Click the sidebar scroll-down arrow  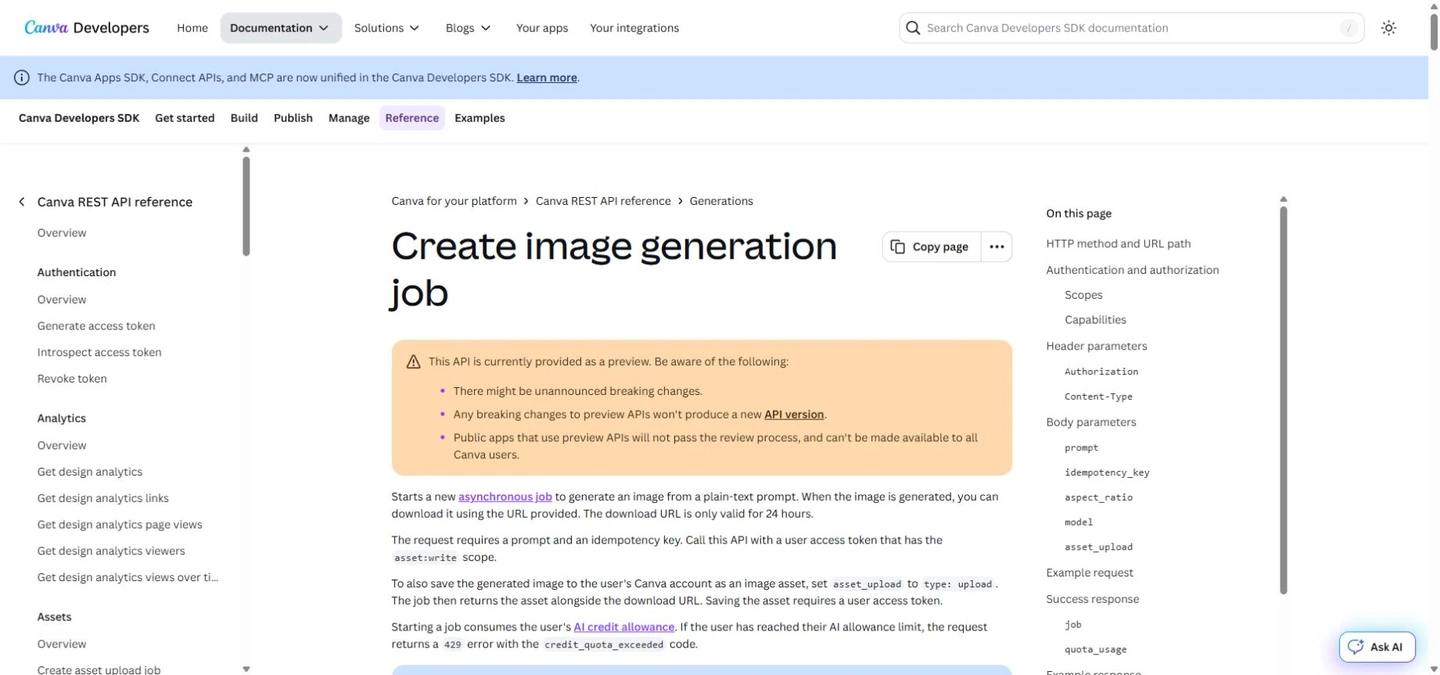[246, 669]
